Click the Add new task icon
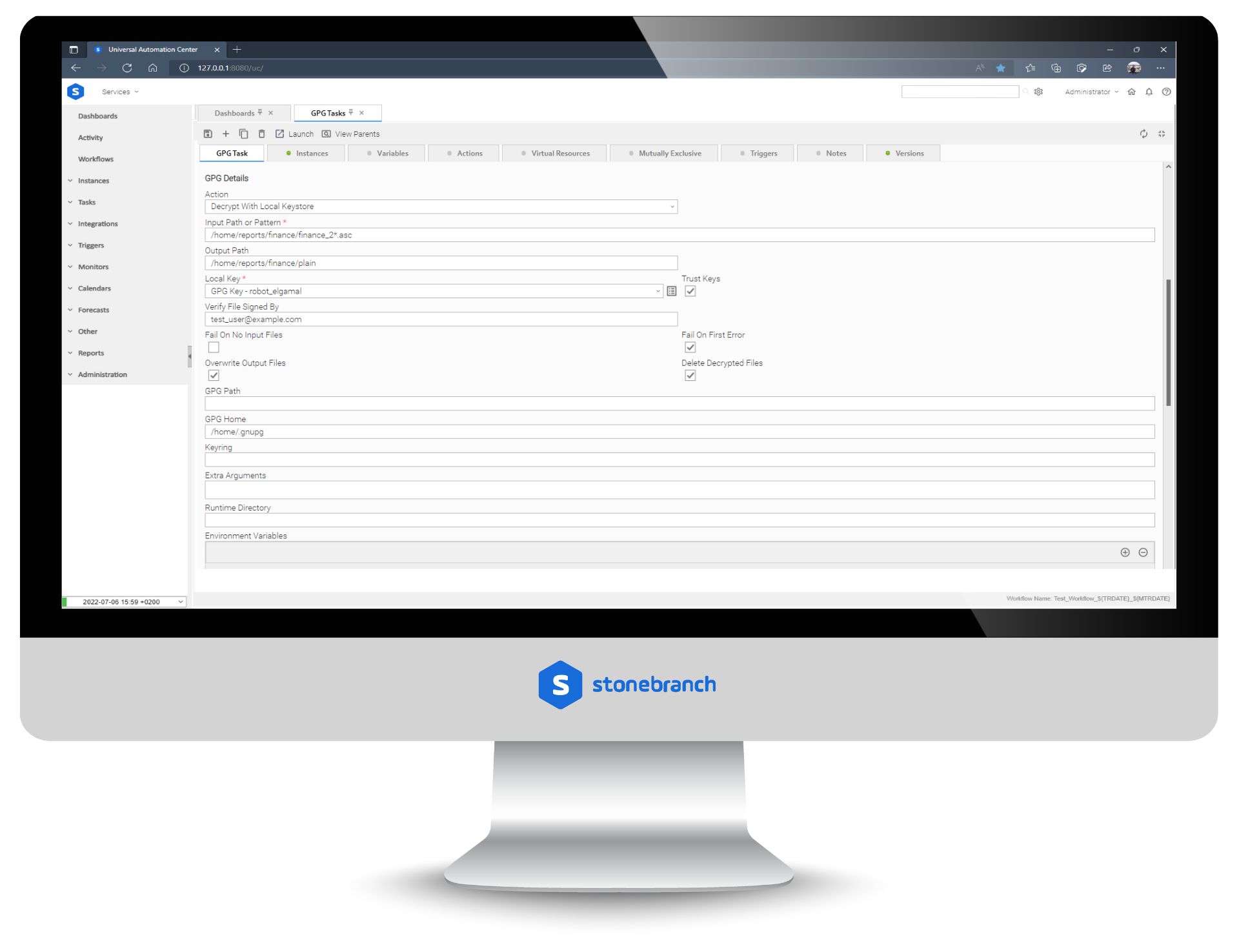1239x952 pixels. [225, 134]
